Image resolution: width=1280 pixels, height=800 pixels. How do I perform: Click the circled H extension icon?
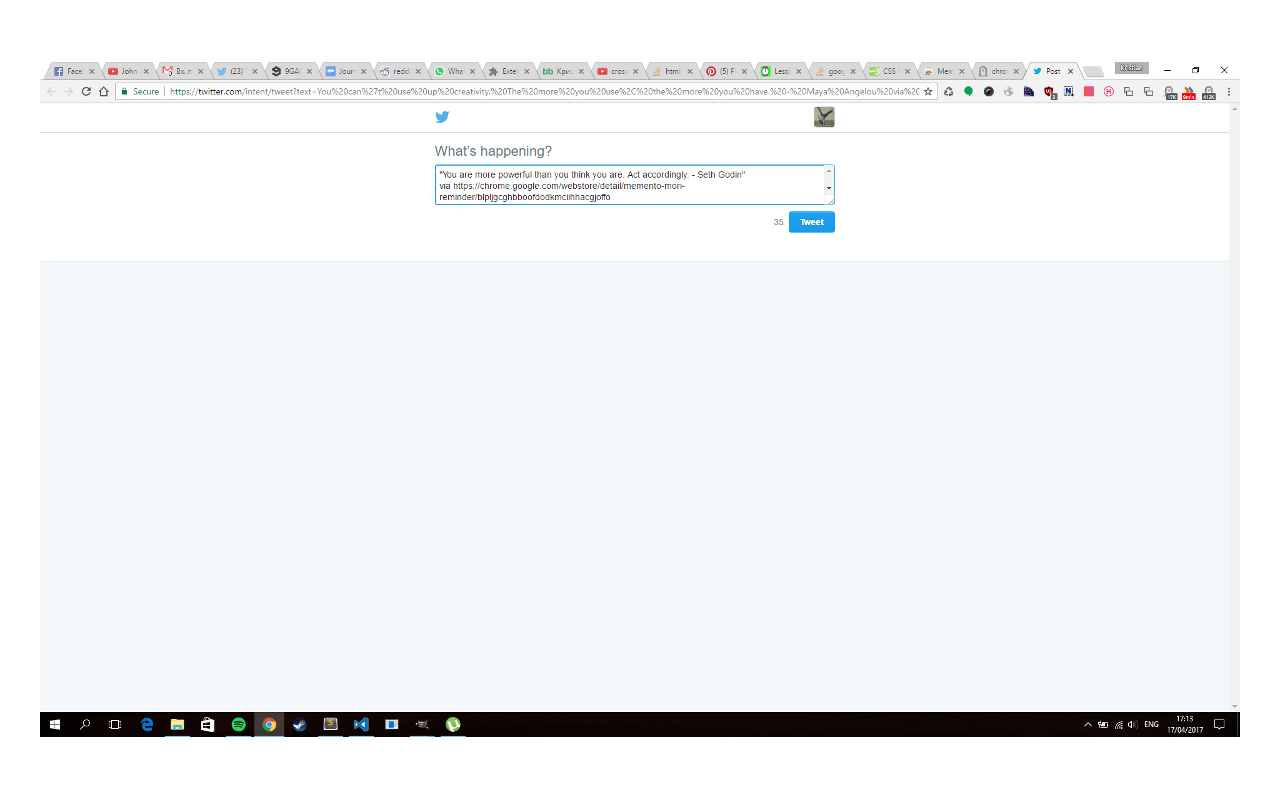click(1109, 91)
